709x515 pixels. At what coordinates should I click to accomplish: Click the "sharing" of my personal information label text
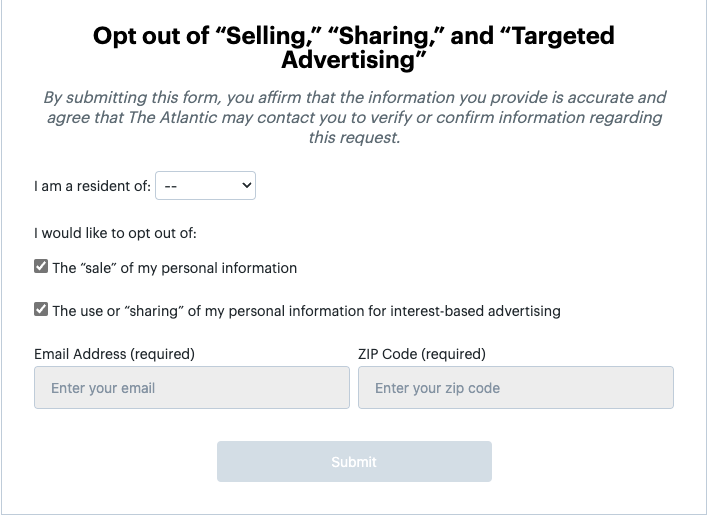coord(306,311)
